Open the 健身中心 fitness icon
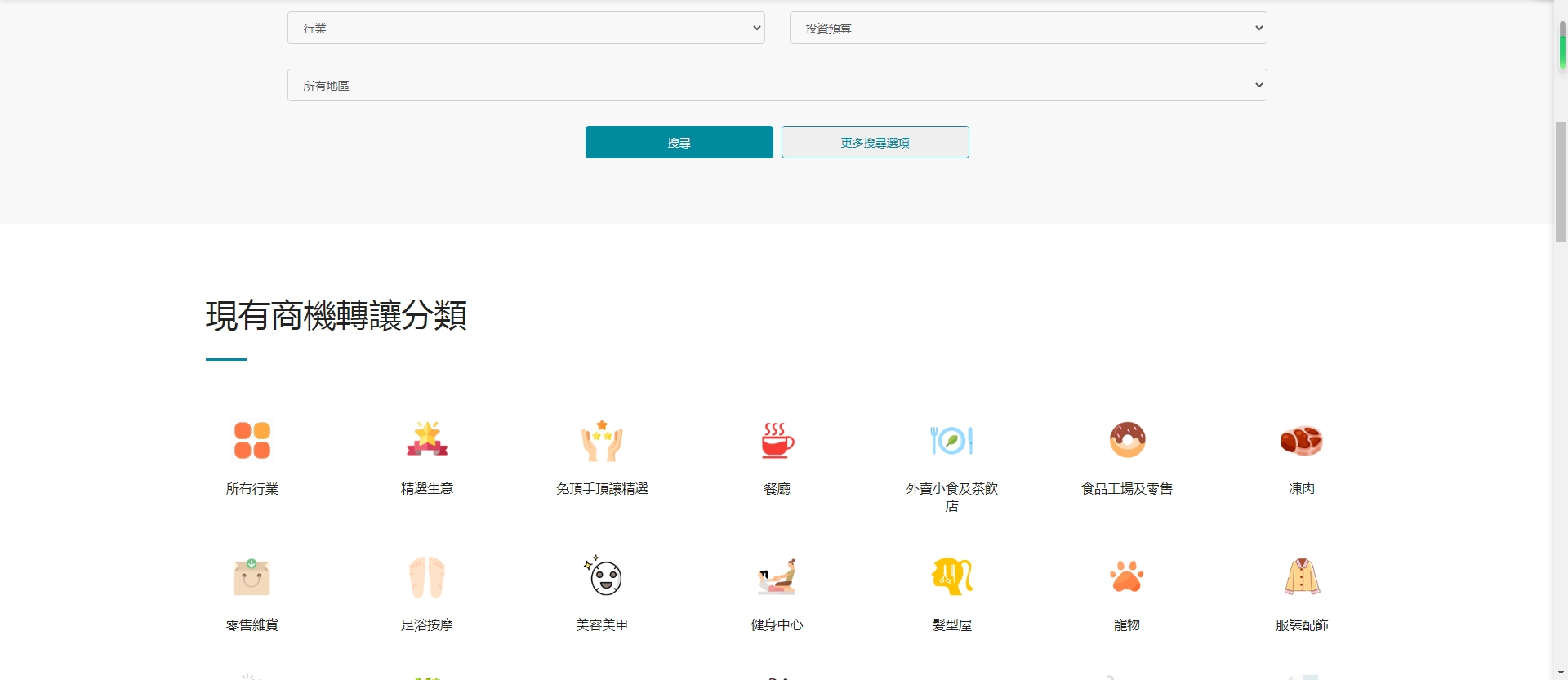Viewport: 1568px width, 680px height. click(x=777, y=577)
